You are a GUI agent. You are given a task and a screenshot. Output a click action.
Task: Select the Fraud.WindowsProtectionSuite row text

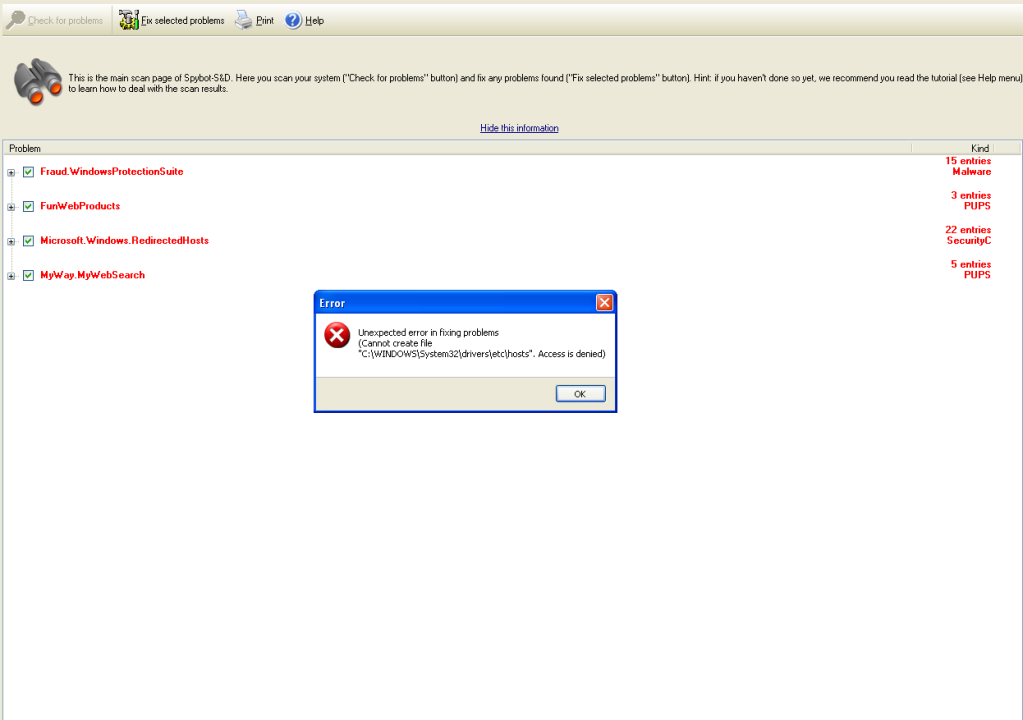(112, 172)
